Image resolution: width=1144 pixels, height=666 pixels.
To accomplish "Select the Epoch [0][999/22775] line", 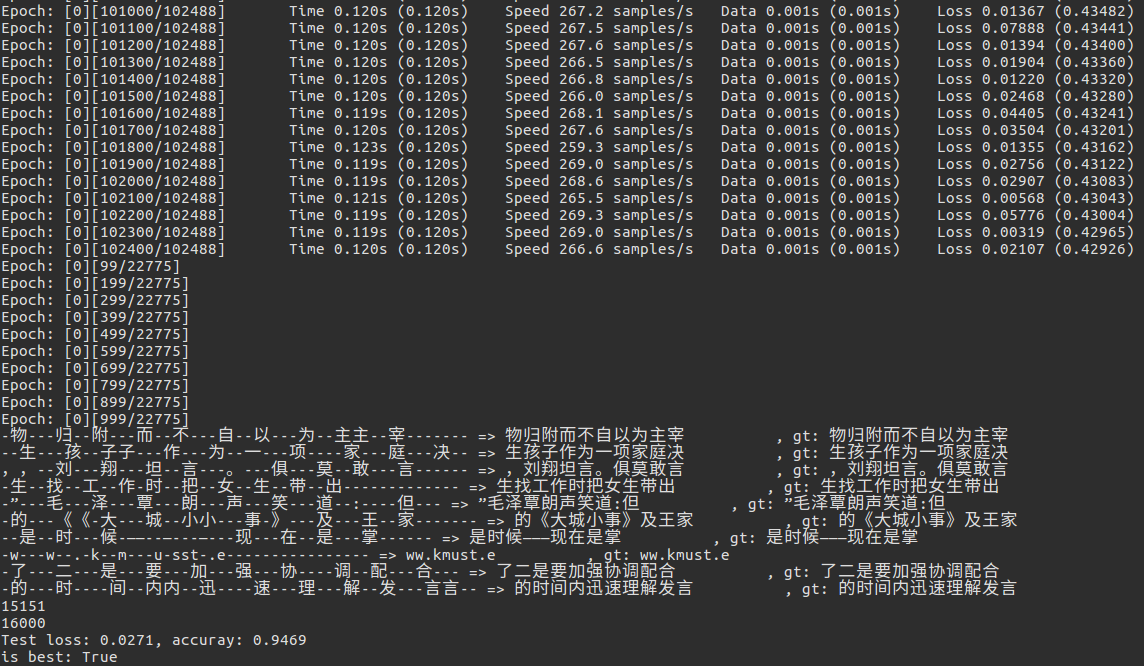I will 95,419.
